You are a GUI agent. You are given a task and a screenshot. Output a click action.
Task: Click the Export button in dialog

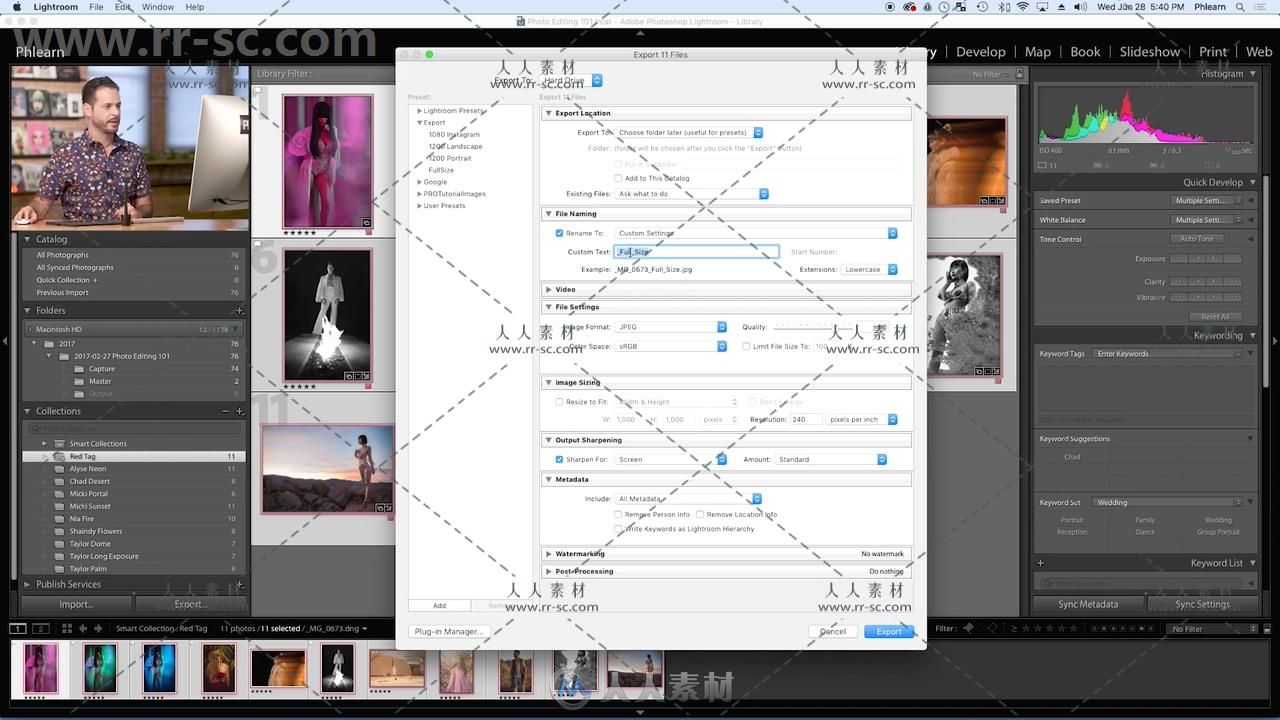888,631
